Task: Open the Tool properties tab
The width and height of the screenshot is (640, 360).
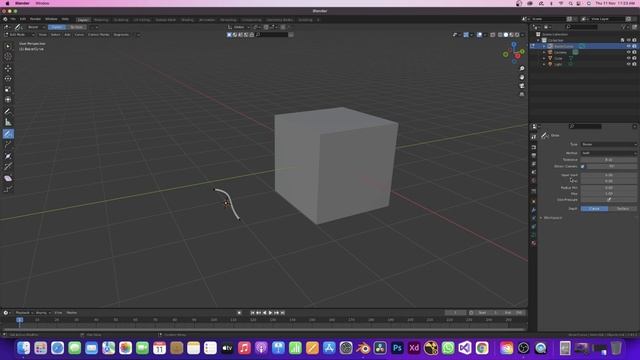Action: click(533, 137)
